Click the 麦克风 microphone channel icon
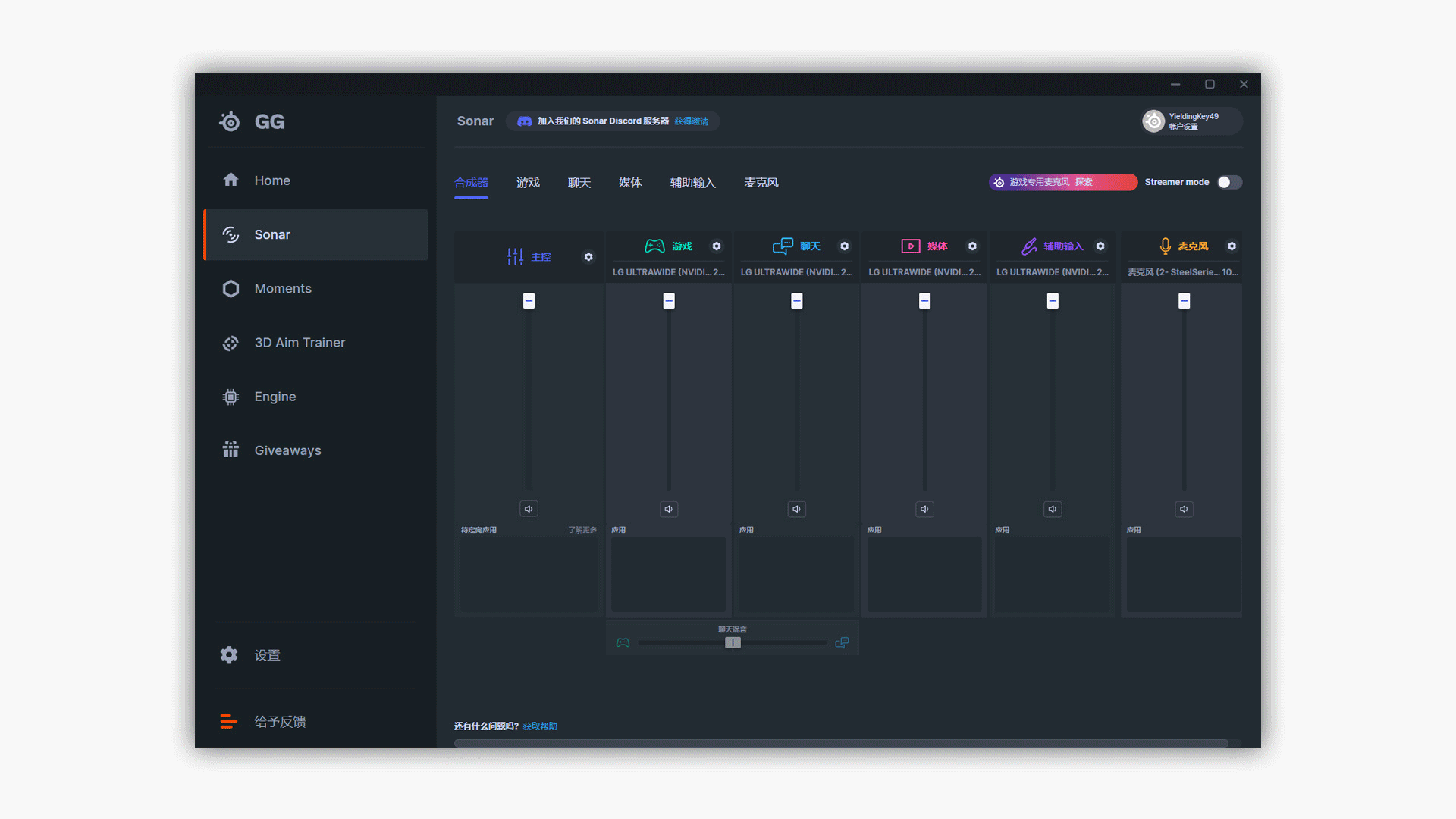Image resolution: width=1456 pixels, height=819 pixels. click(1166, 246)
